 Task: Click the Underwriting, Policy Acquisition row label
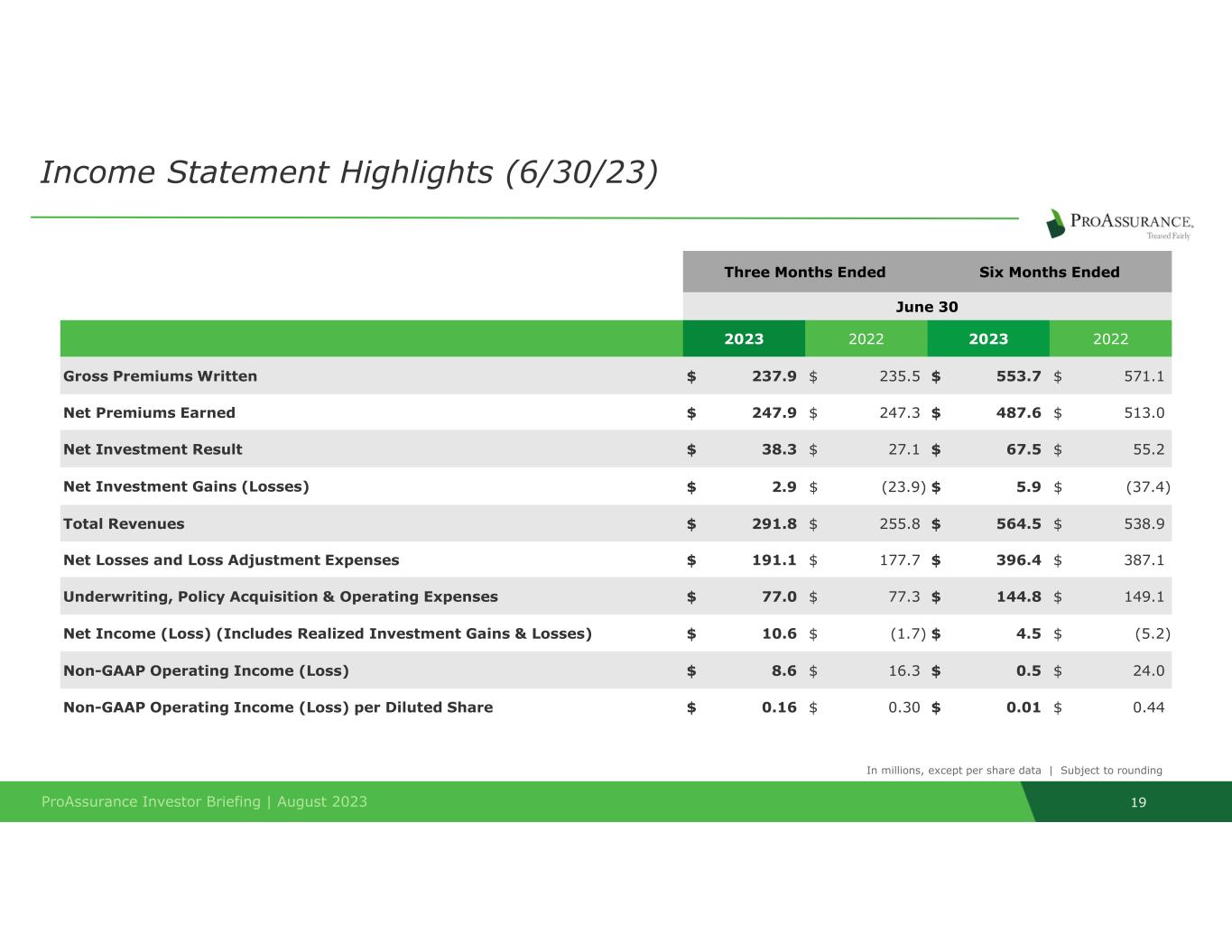(280, 596)
